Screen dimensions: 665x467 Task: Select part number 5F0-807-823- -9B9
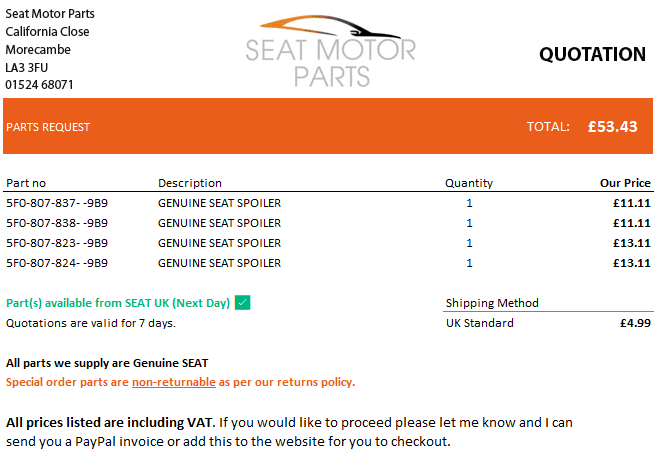click(57, 243)
